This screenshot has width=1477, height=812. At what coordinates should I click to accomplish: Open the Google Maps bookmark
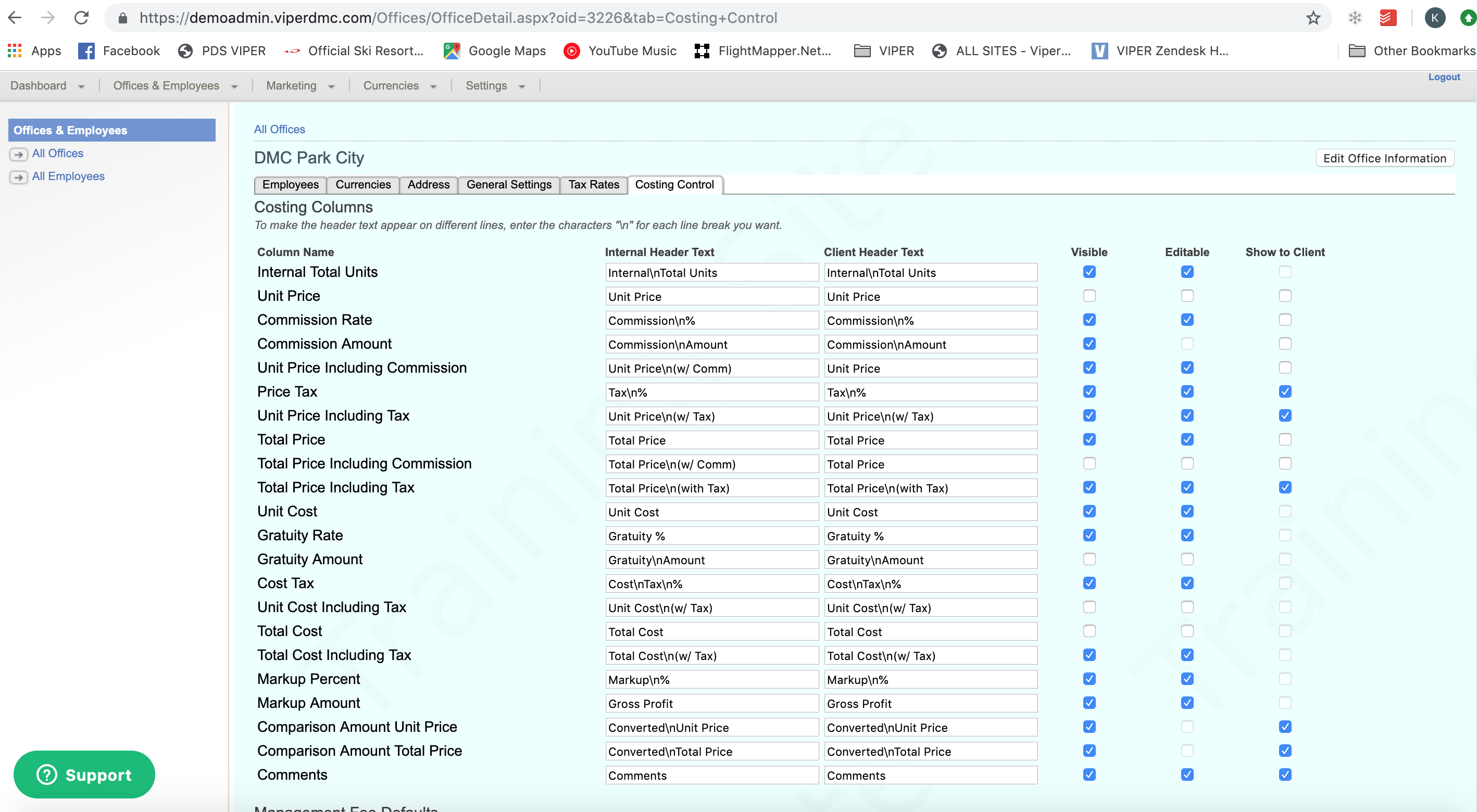pos(495,50)
